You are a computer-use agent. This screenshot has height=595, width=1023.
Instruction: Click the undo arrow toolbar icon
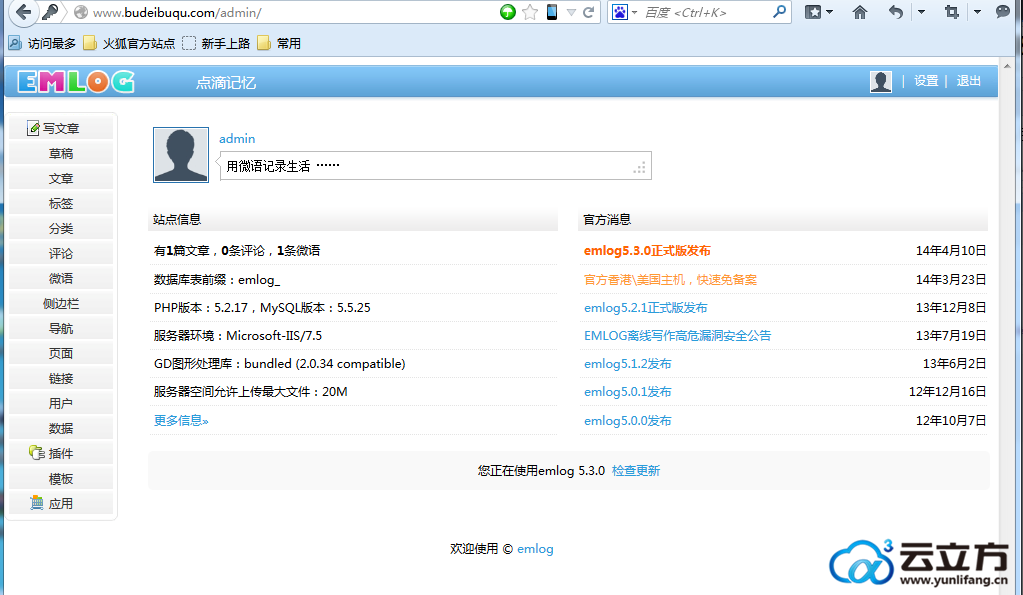[896, 12]
